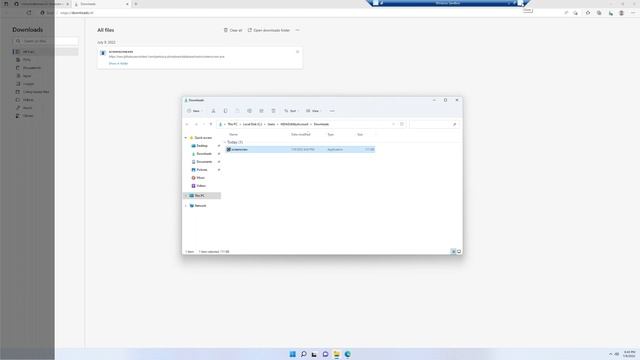This screenshot has width=640, height=360.
Task: Click Cut icon in Explorer toolbar
Action: (x=213, y=111)
